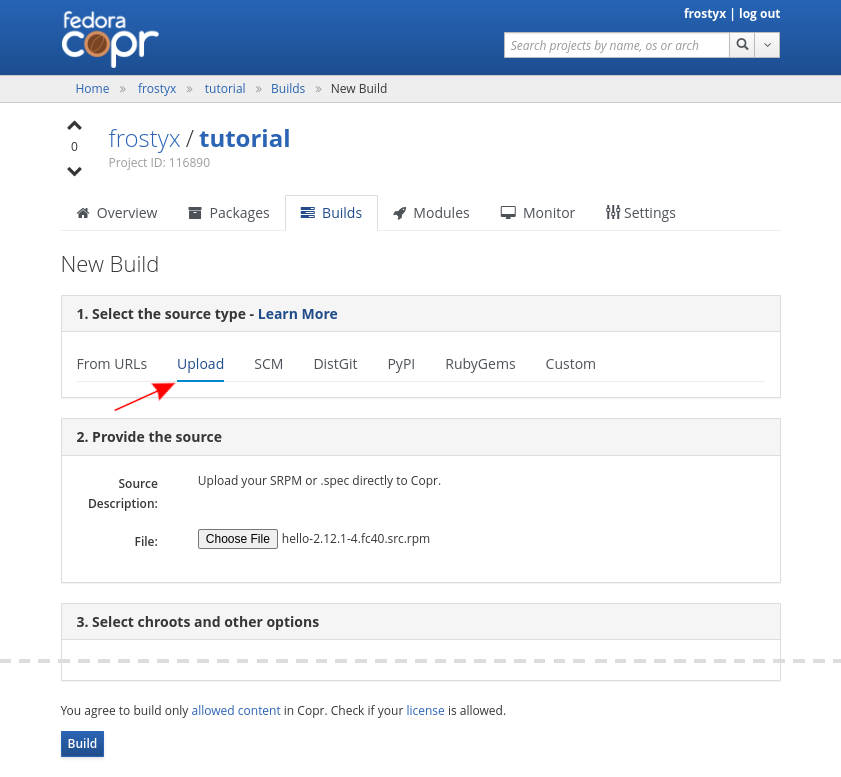Click the house icon on the Overview tab
Image resolution: width=841 pixels, height=777 pixels.
click(x=81, y=212)
